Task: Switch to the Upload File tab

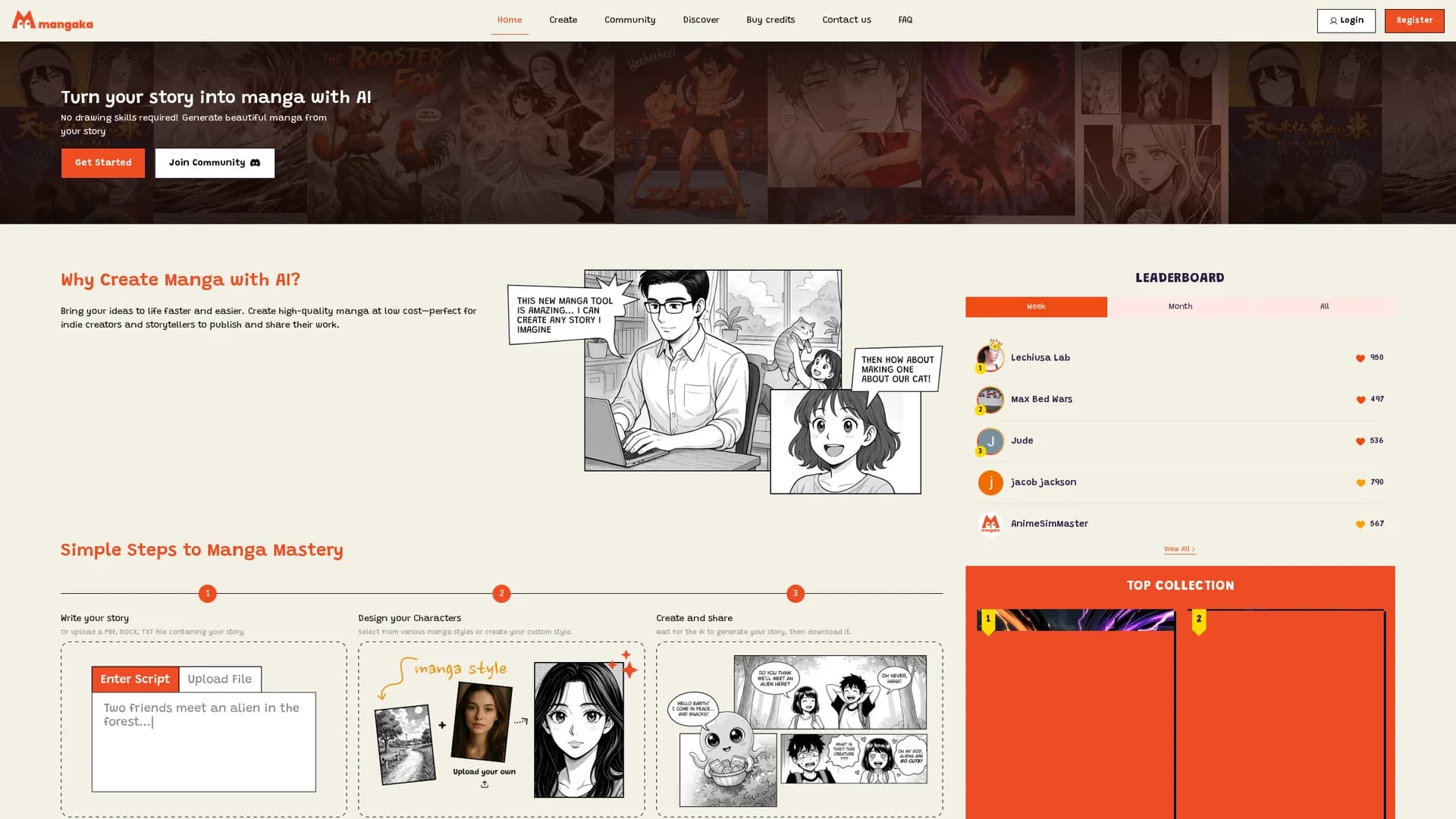Action: (x=220, y=679)
